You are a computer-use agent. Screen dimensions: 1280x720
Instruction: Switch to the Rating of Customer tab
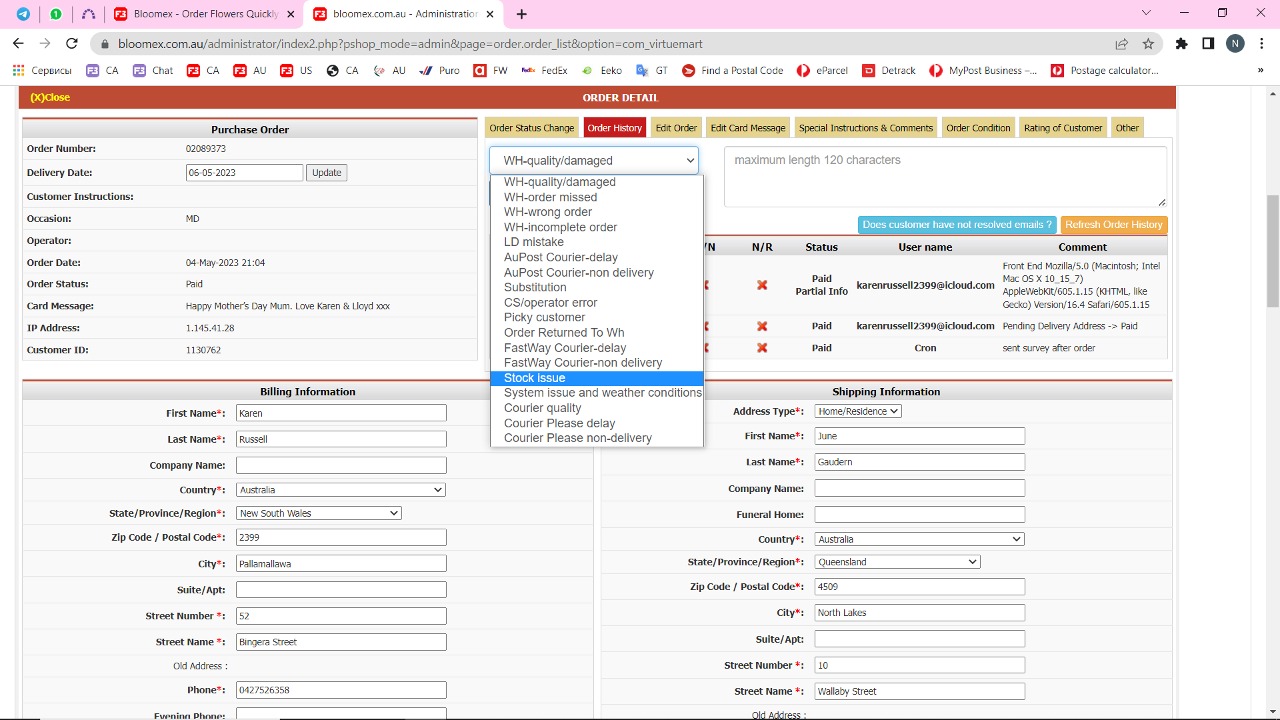point(1063,128)
